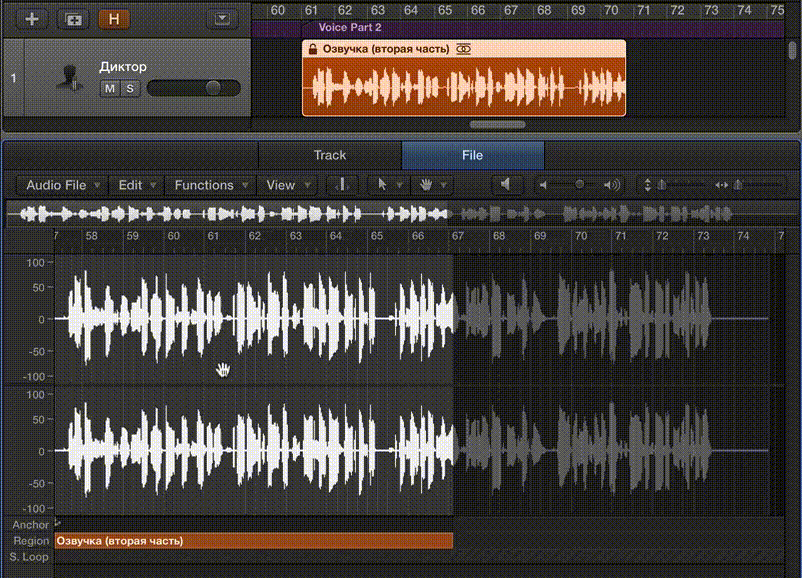
Task: Adjust the Диктор track volume slider knob
Action: [x=213, y=88]
